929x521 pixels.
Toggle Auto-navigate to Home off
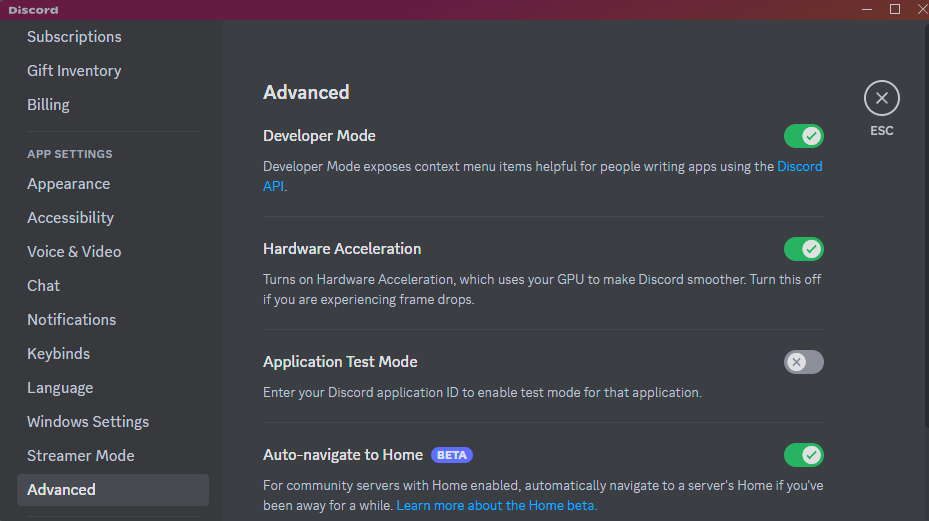click(x=803, y=455)
